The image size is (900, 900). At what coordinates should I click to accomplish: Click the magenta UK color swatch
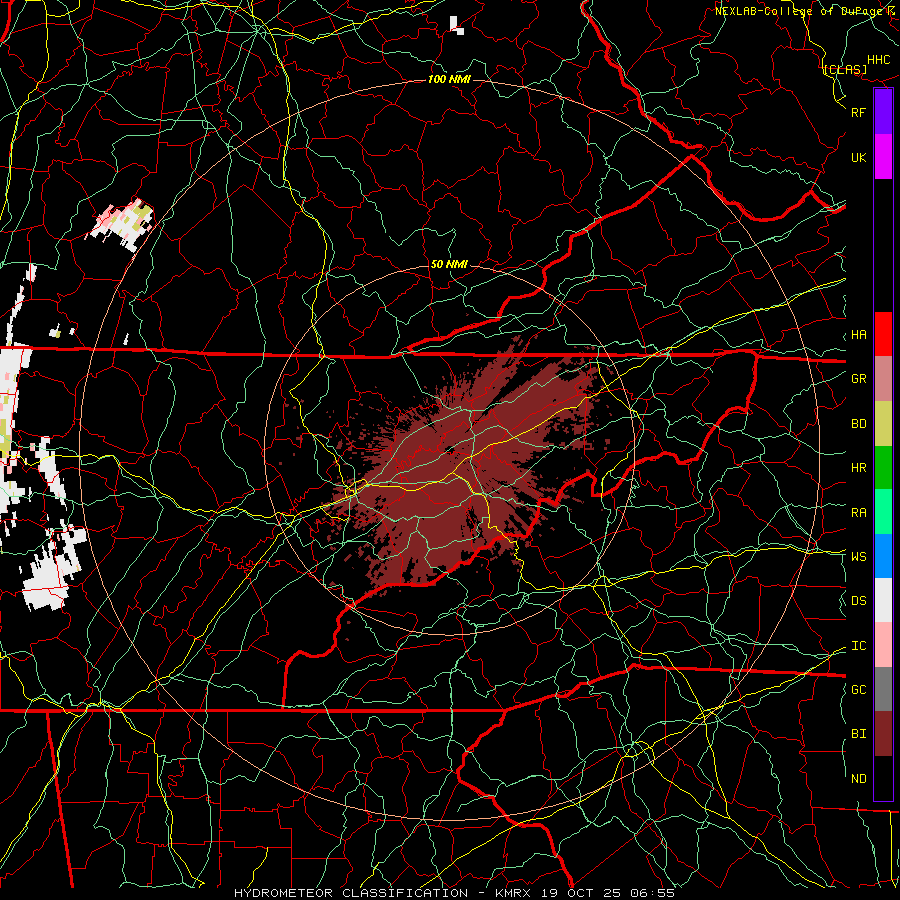[x=883, y=157]
